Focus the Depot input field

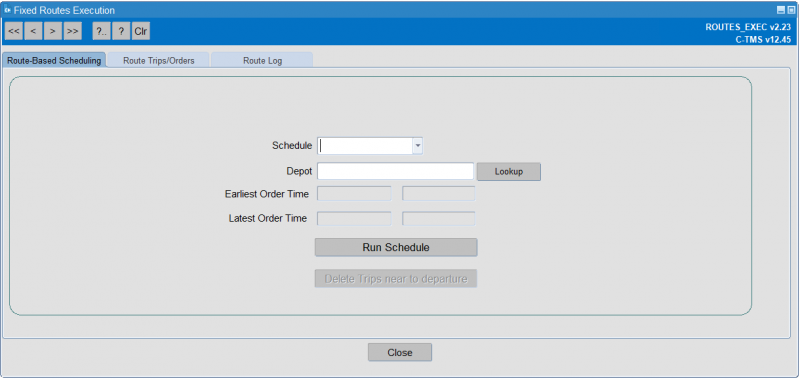pos(395,171)
